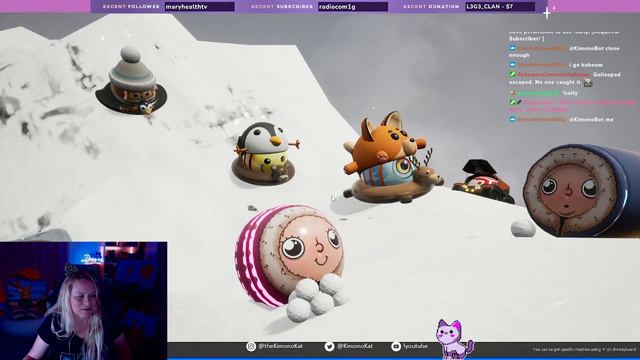Select the penguin marble
The image size is (640, 360).
click(x=265, y=153)
